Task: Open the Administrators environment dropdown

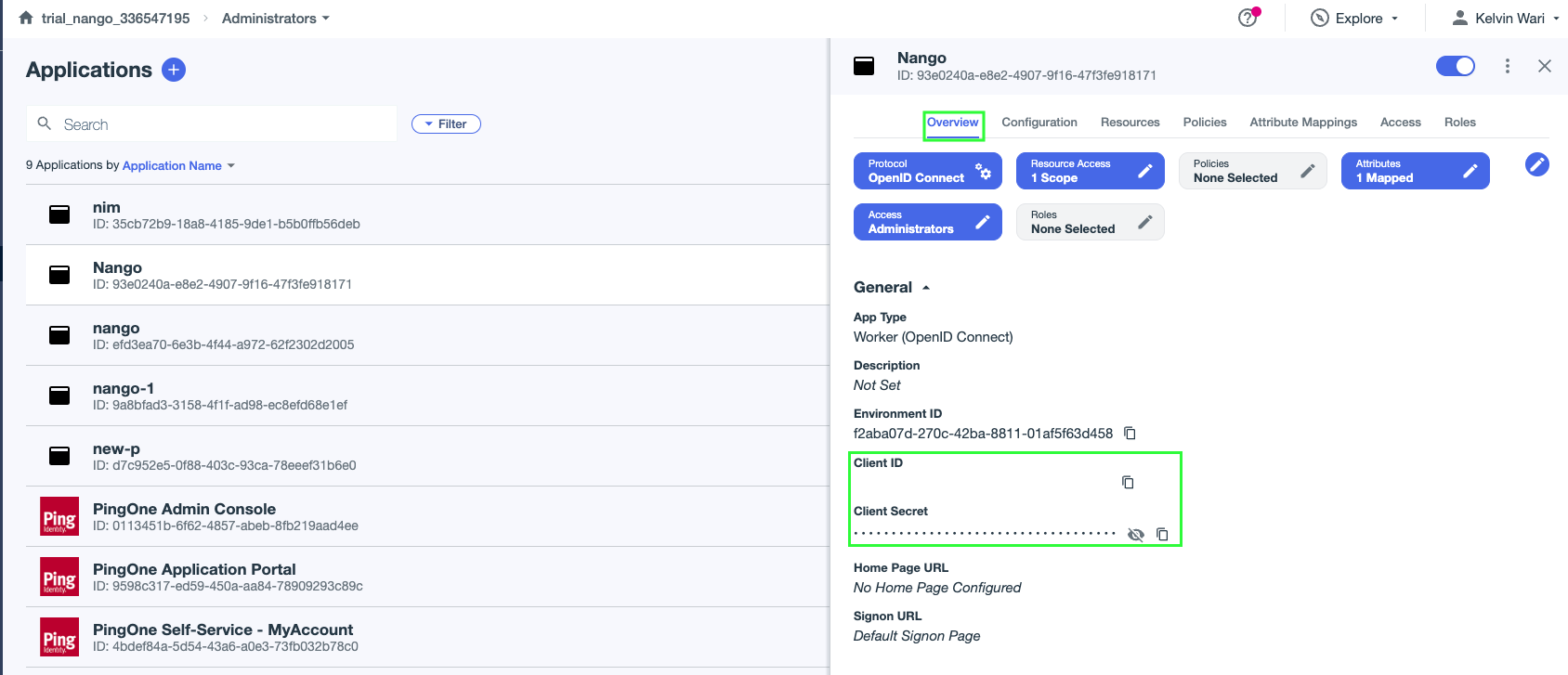Action: 276,18
